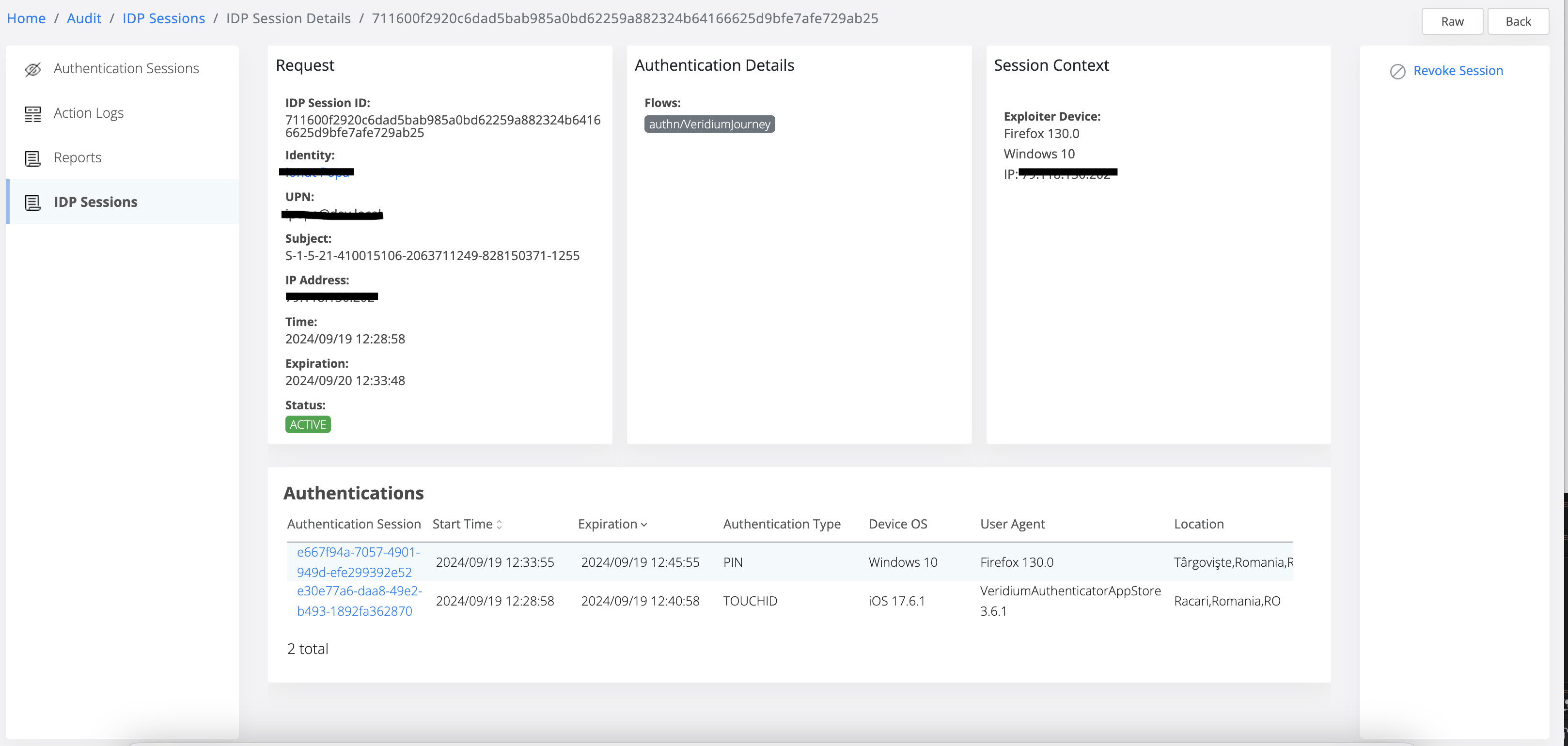Open authentication session e667f94a-7057-4901

coord(358,561)
